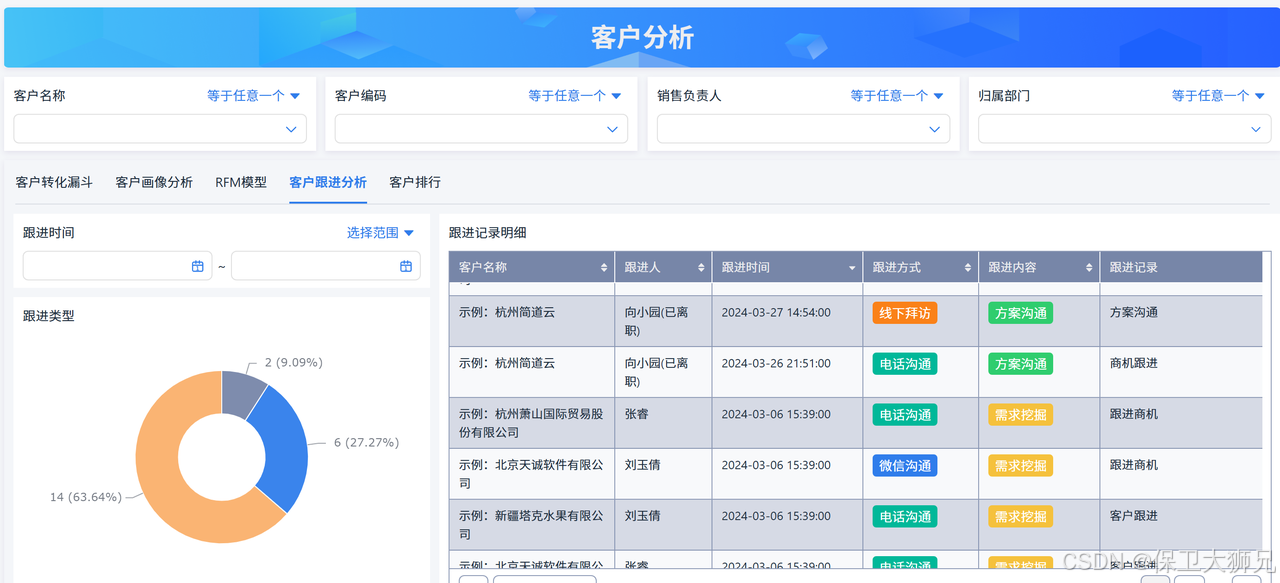This screenshot has height=583, width=1280.
Task: Expand the 客户编码 filter combo box
Action: [481, 129]
